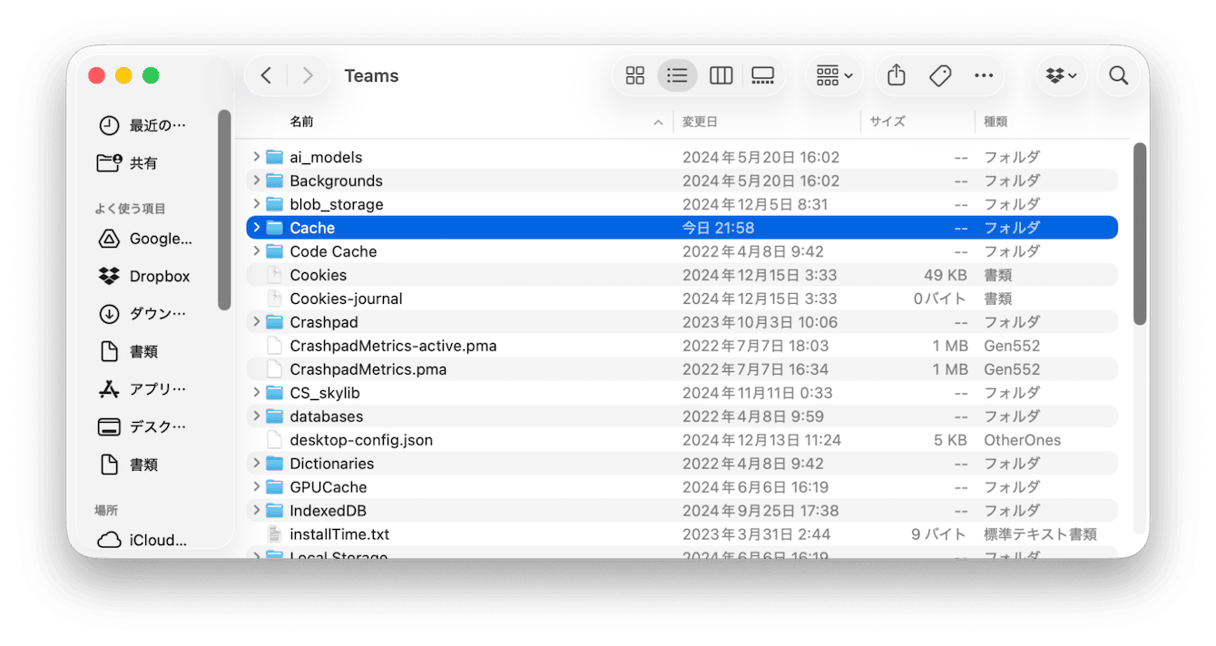The height and width of the screenshot is (646, 1216).
Task: Expand the selected Cache folder
Action: pos(257,228)
